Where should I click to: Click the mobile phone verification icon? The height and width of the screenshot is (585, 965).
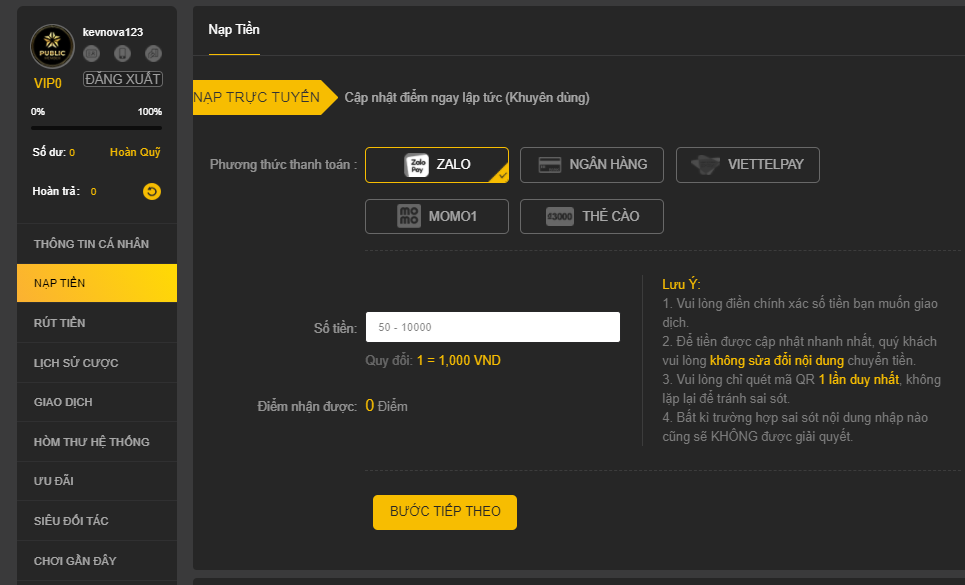[123, 54]
